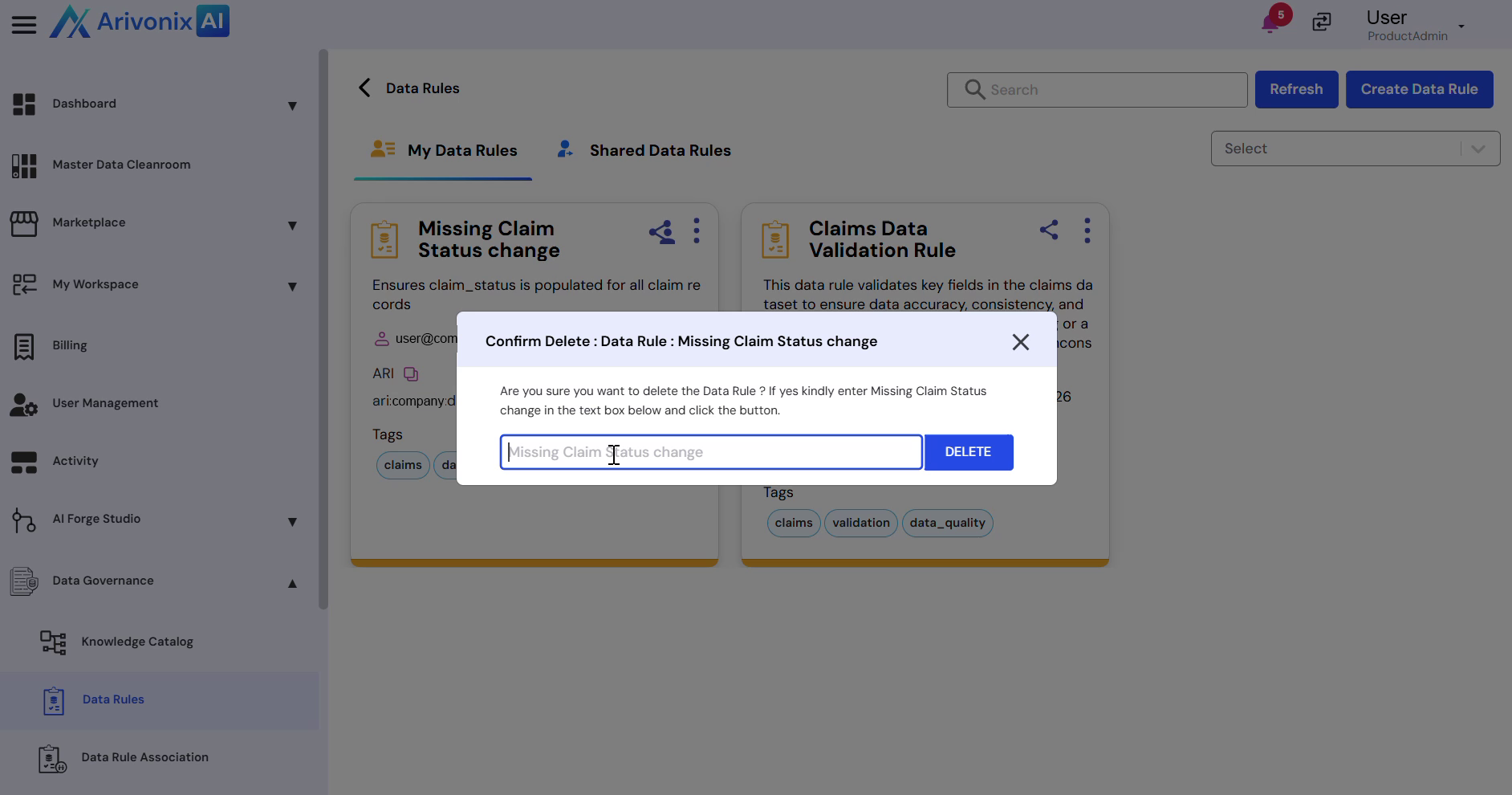Open three-dot menu on Claims Data Validation Rule
The height and width of the screenshot is (795, 1512).
(x=1087, y=230)
